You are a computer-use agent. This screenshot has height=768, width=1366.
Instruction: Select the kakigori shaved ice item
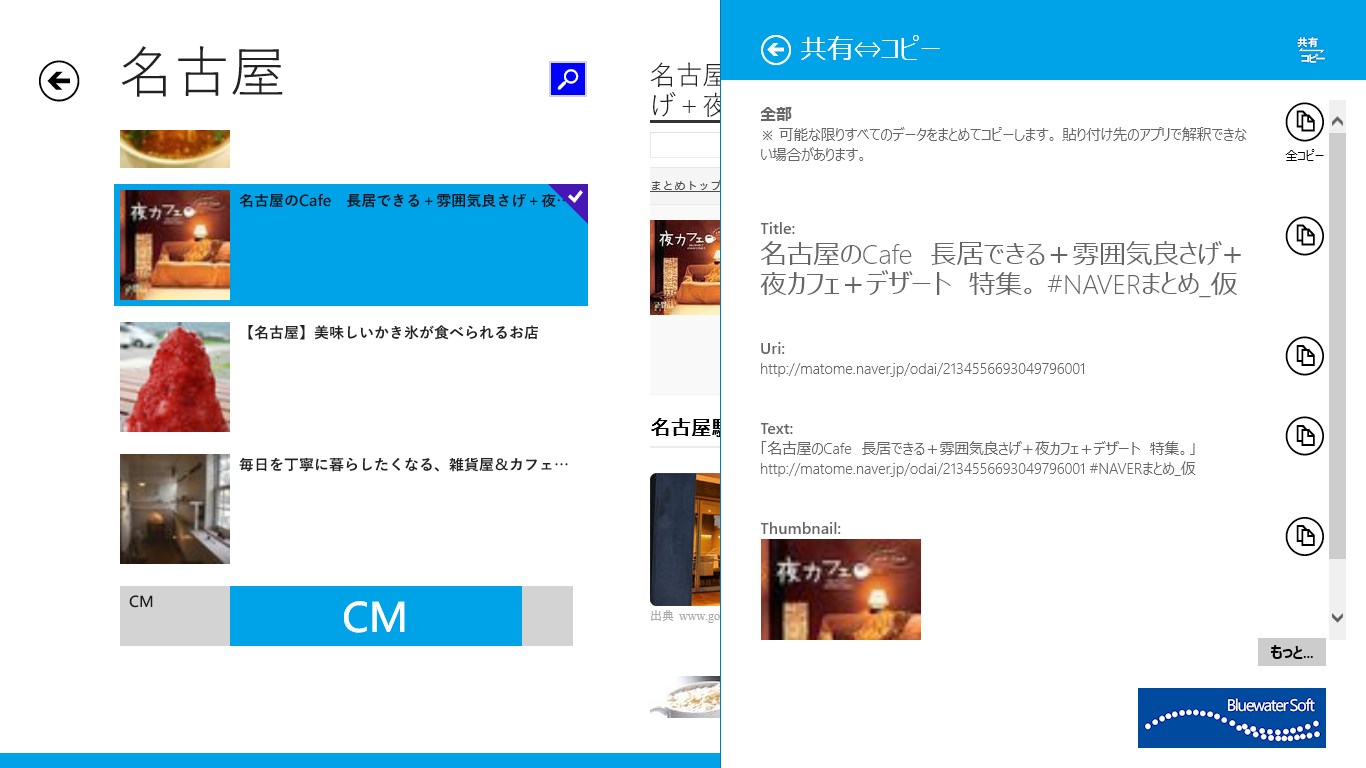pos(350,377)
